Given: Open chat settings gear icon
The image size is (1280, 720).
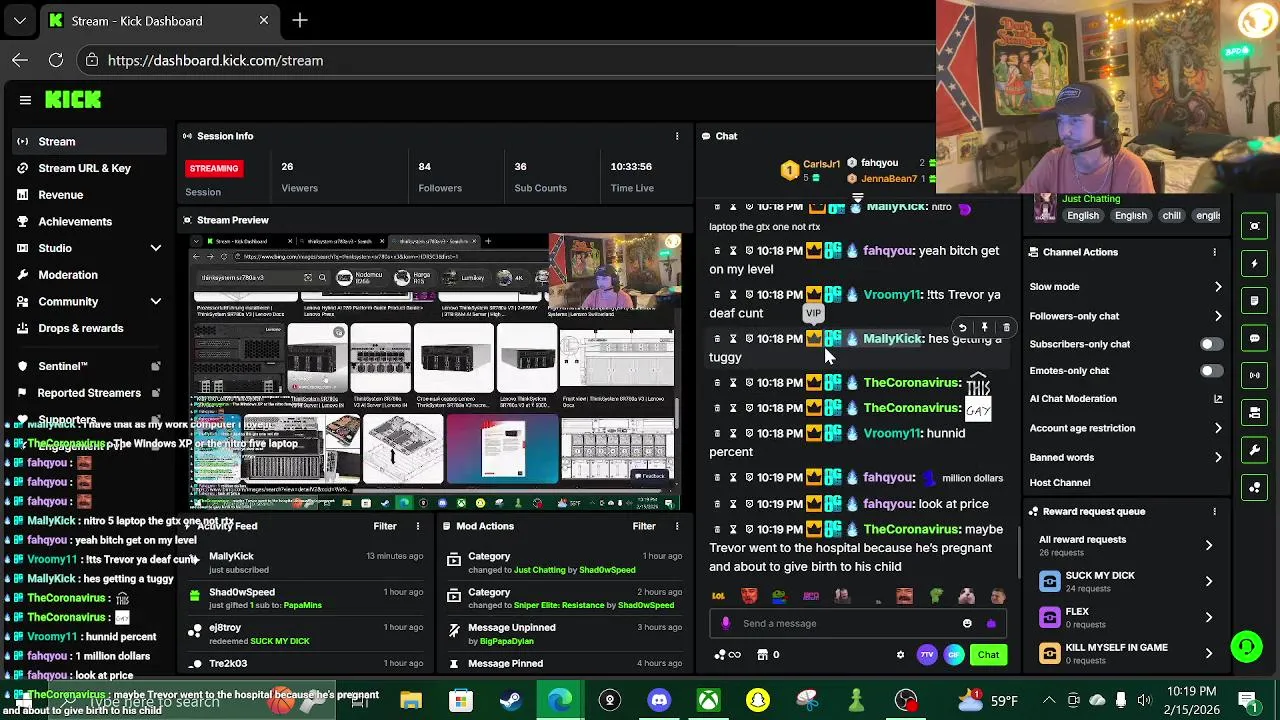Looking at the screenshot, I should coord(900,655).
